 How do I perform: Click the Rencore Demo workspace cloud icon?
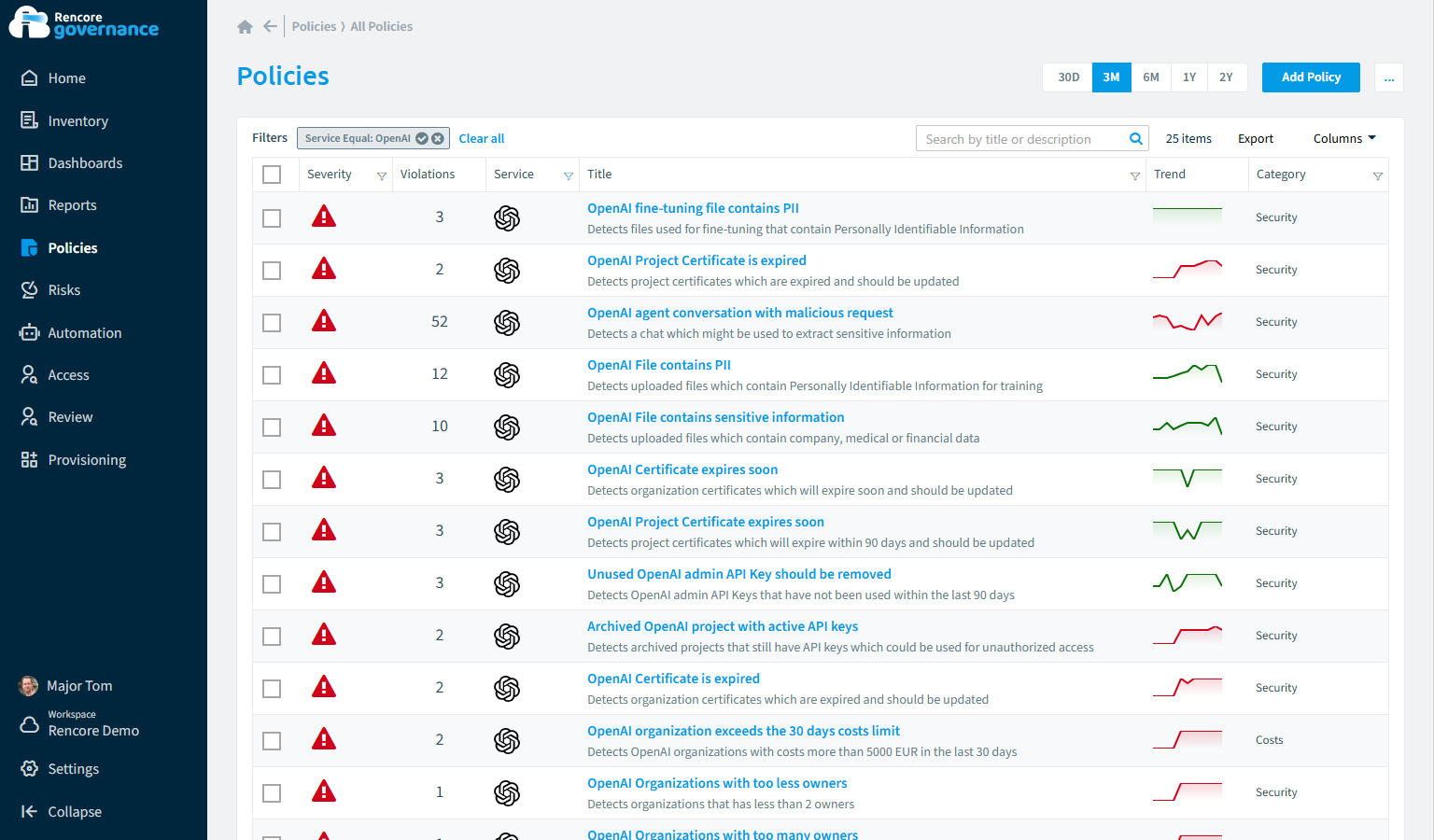coord(30,724)
